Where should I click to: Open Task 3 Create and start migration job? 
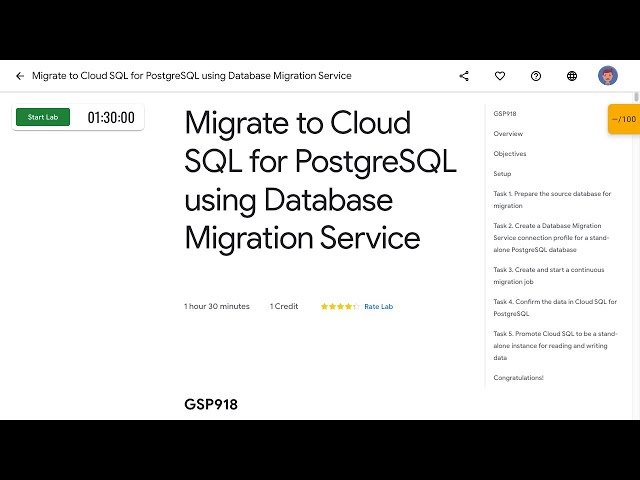point(549,276)
